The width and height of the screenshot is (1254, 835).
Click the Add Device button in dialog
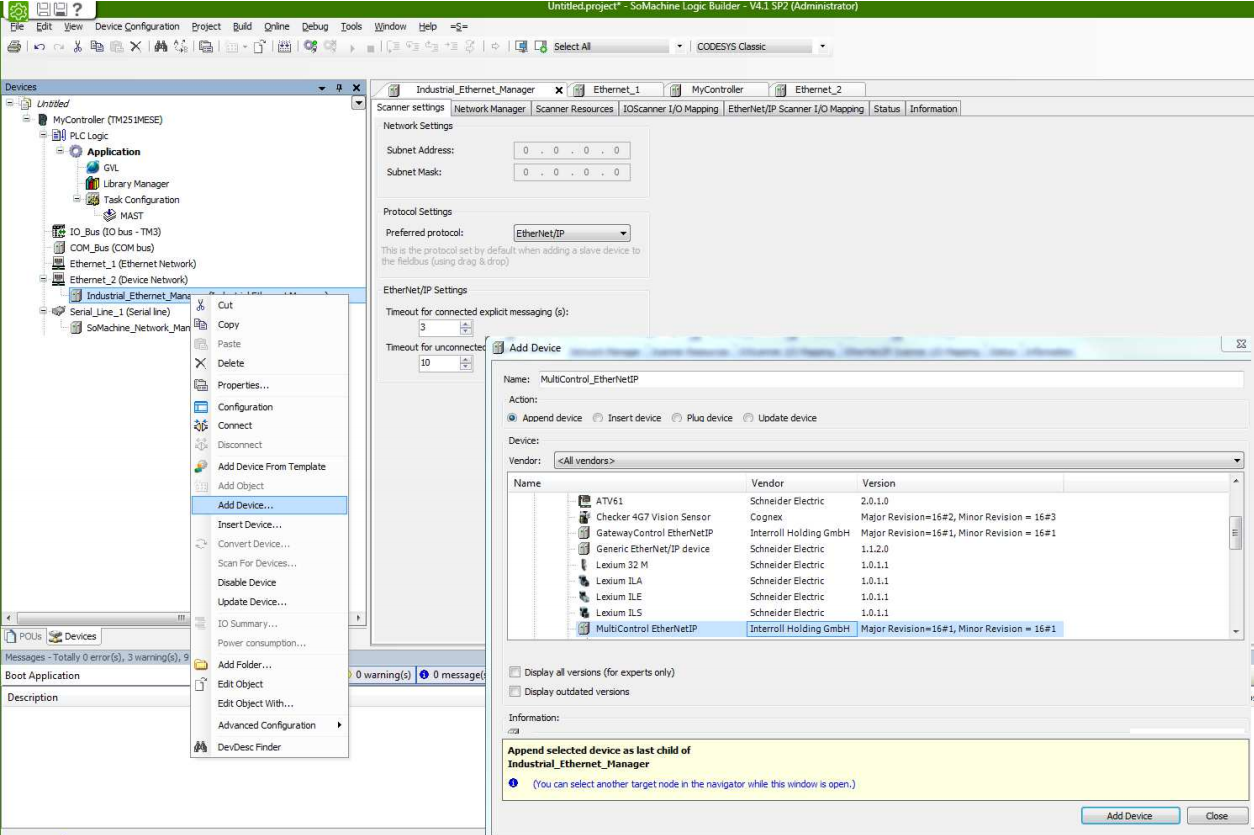tap(1130, 816)
